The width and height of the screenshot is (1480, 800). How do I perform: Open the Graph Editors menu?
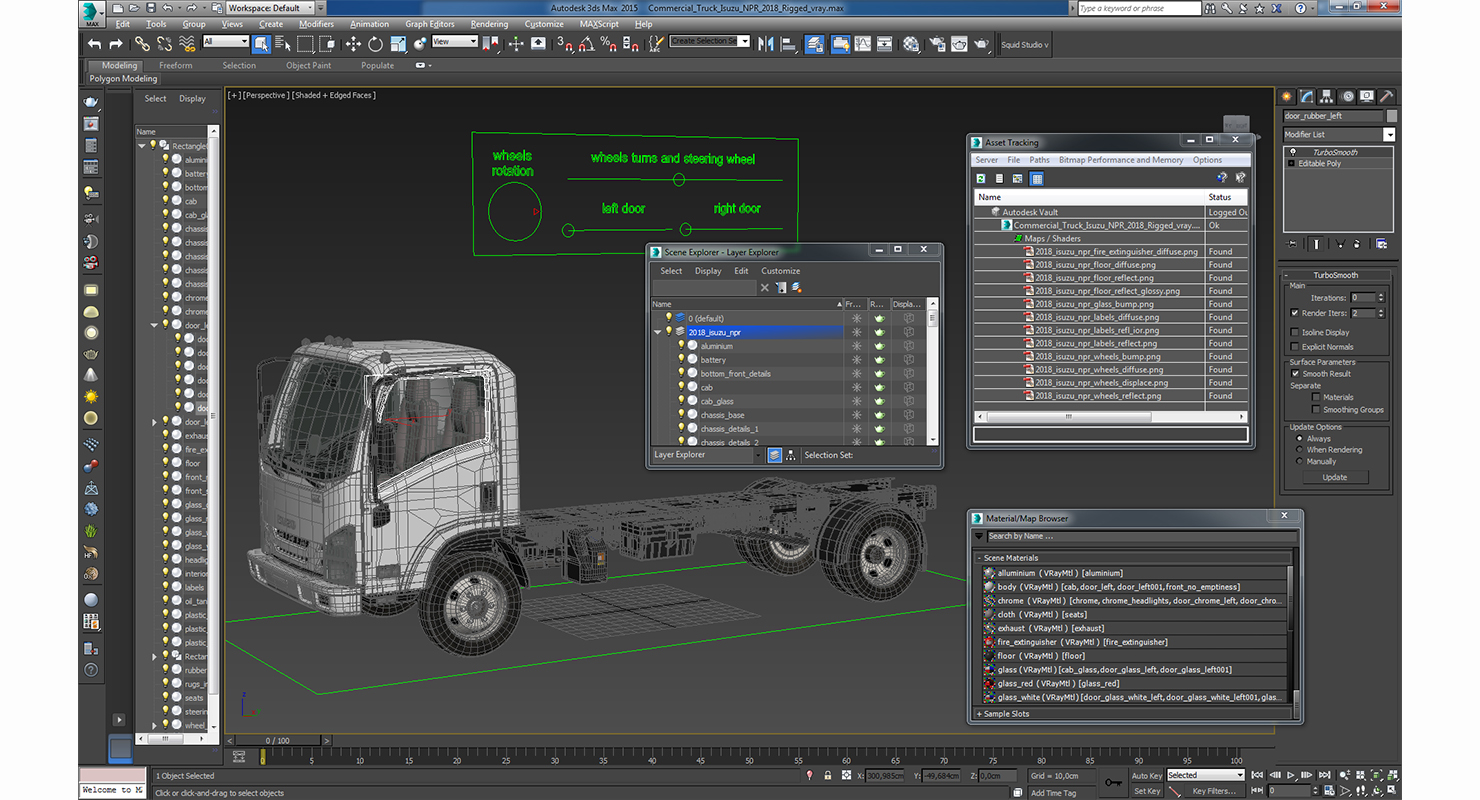click(430, 24)
